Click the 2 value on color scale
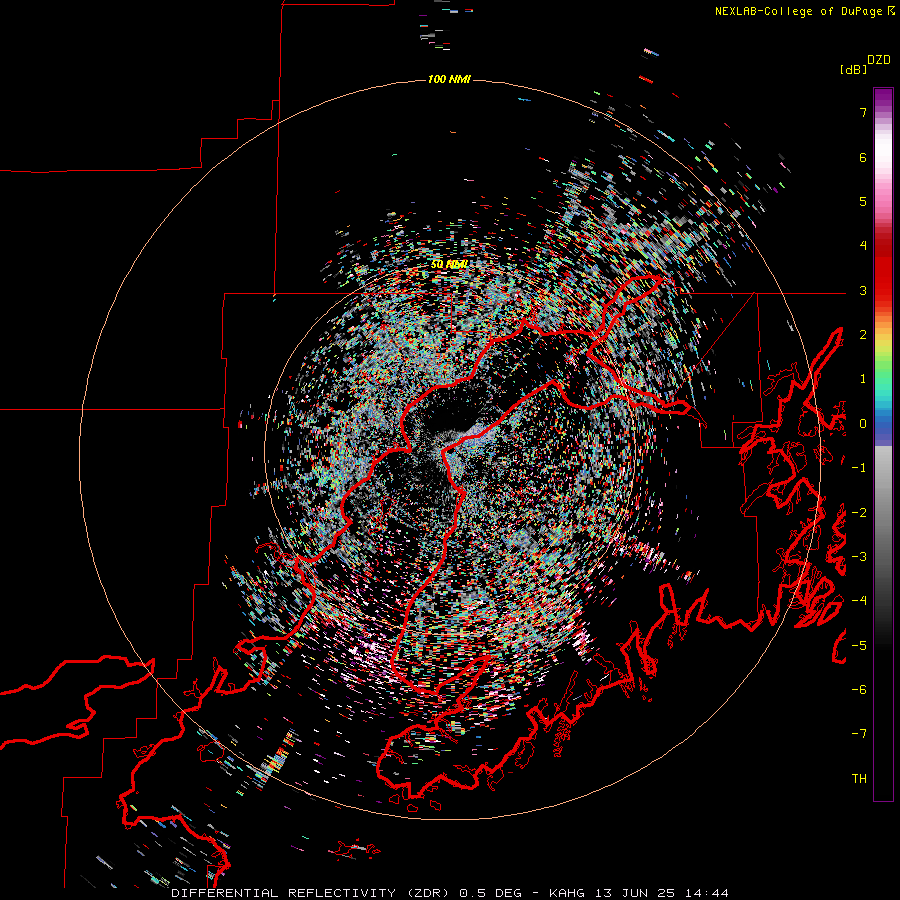This screenshot has width=900, height=900. pyautogui.click(x=863, y=335)
